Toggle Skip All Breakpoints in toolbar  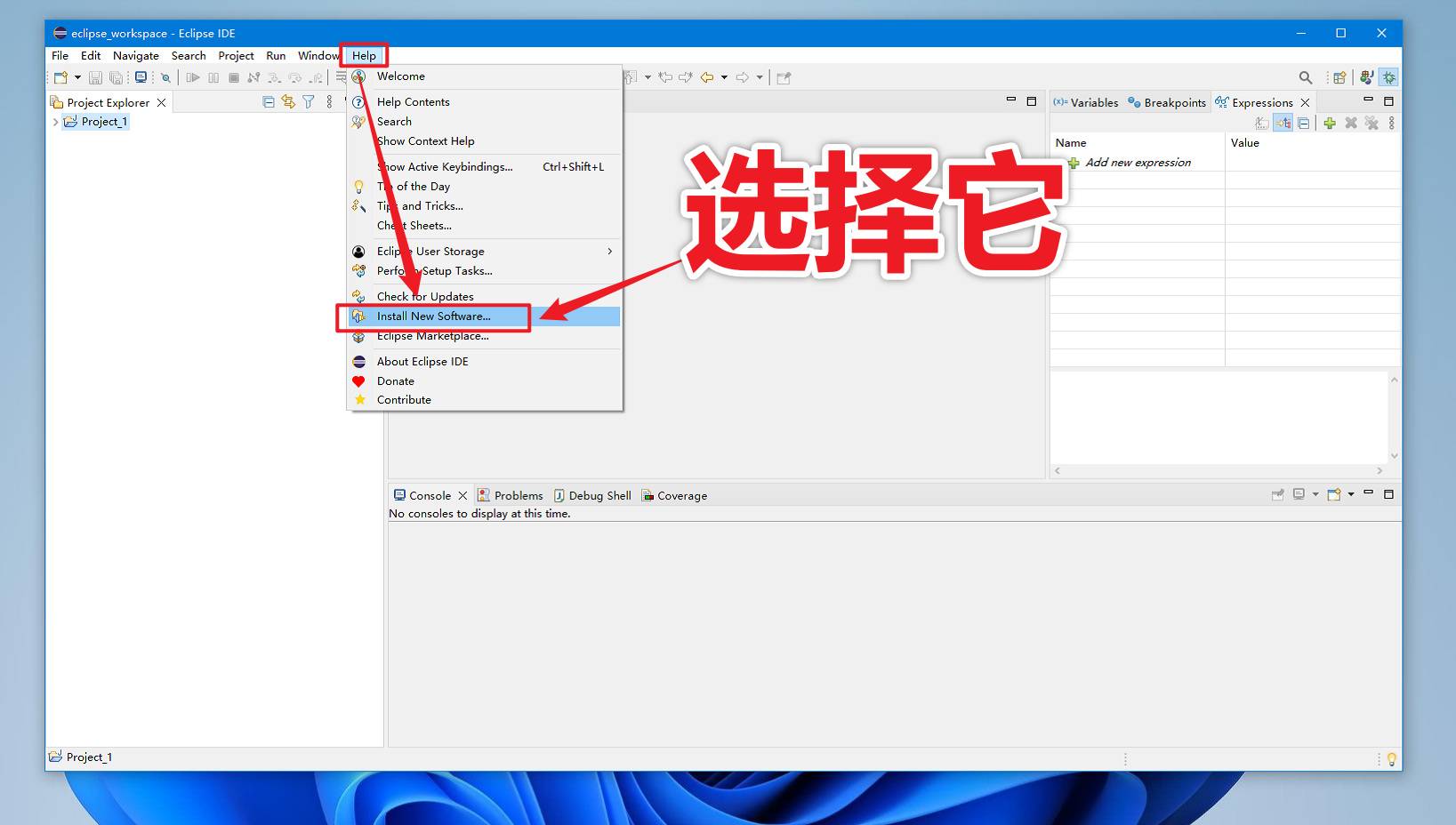click(165, 77)
